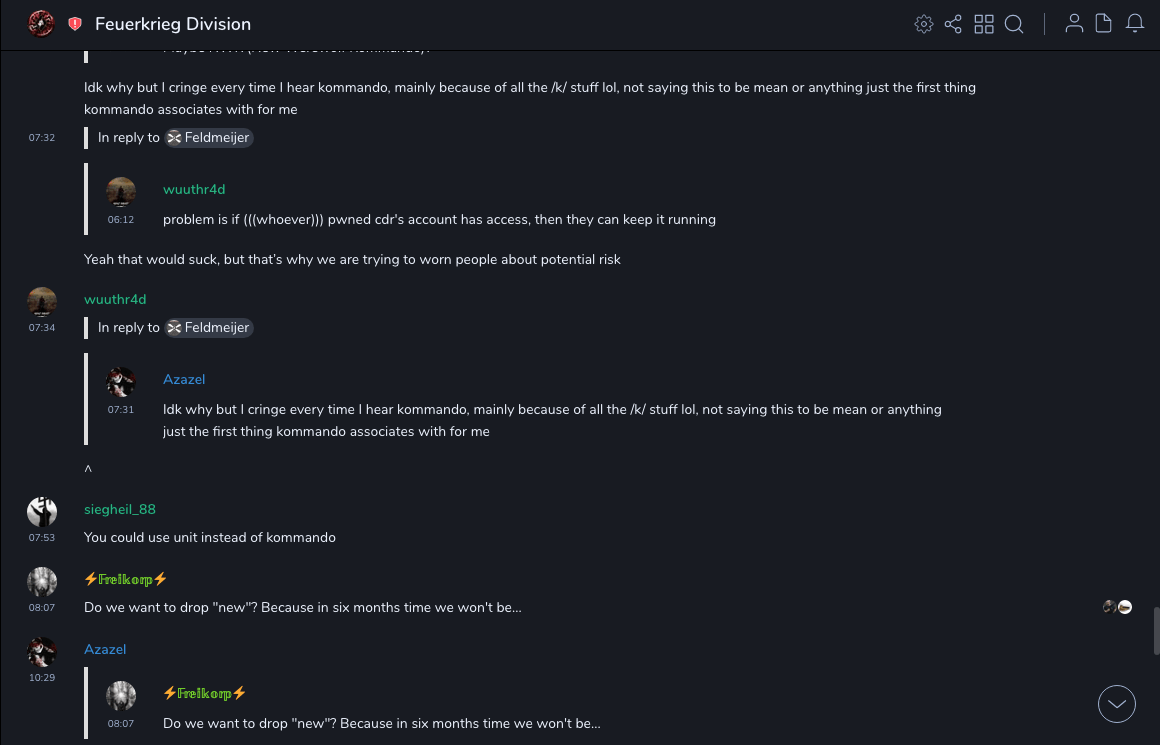
Task: Open the apps grid icon
Action: pyautogui.click(x=984, y=24)
